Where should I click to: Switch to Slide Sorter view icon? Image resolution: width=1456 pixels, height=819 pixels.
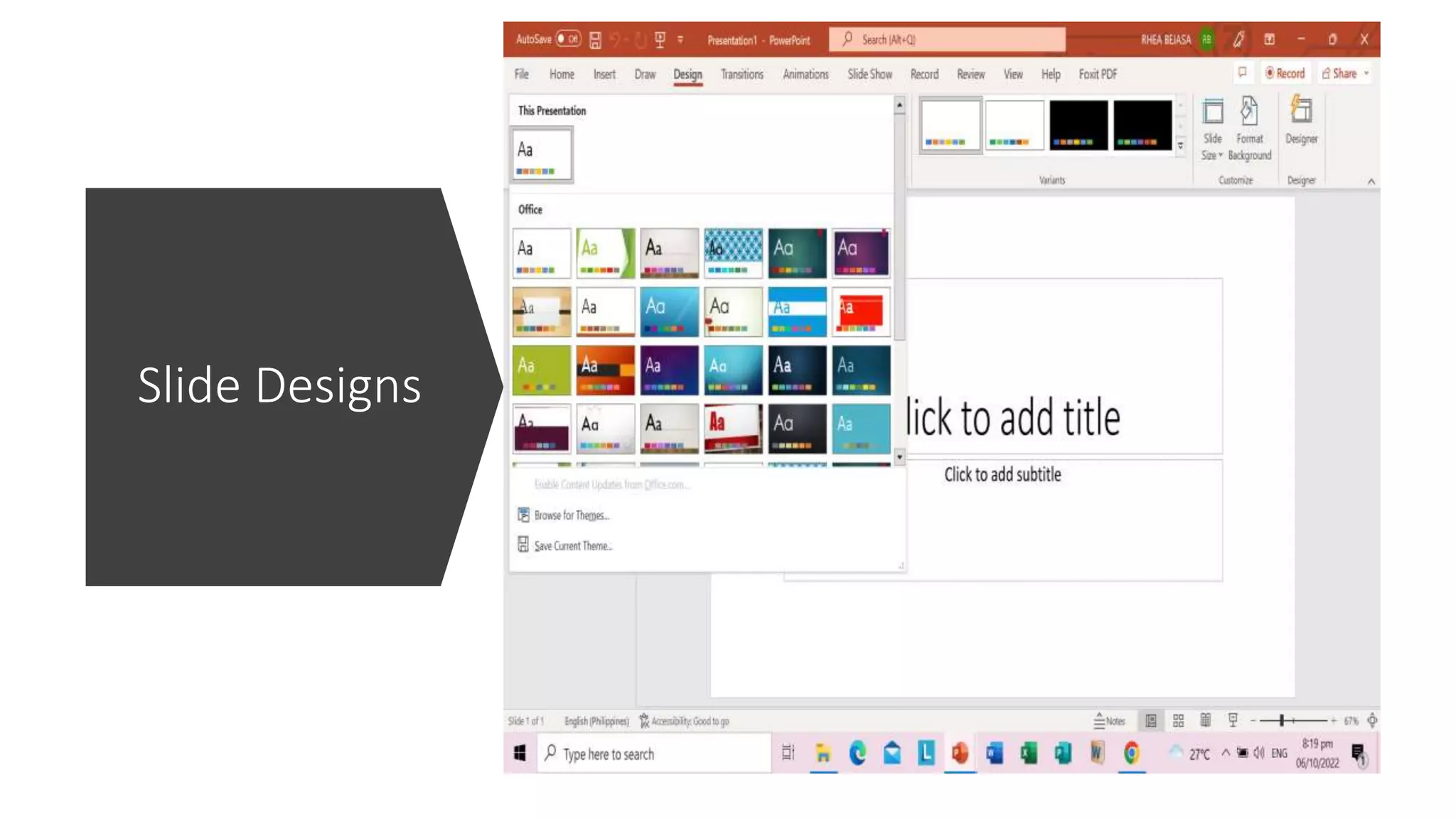point(1178,721)
